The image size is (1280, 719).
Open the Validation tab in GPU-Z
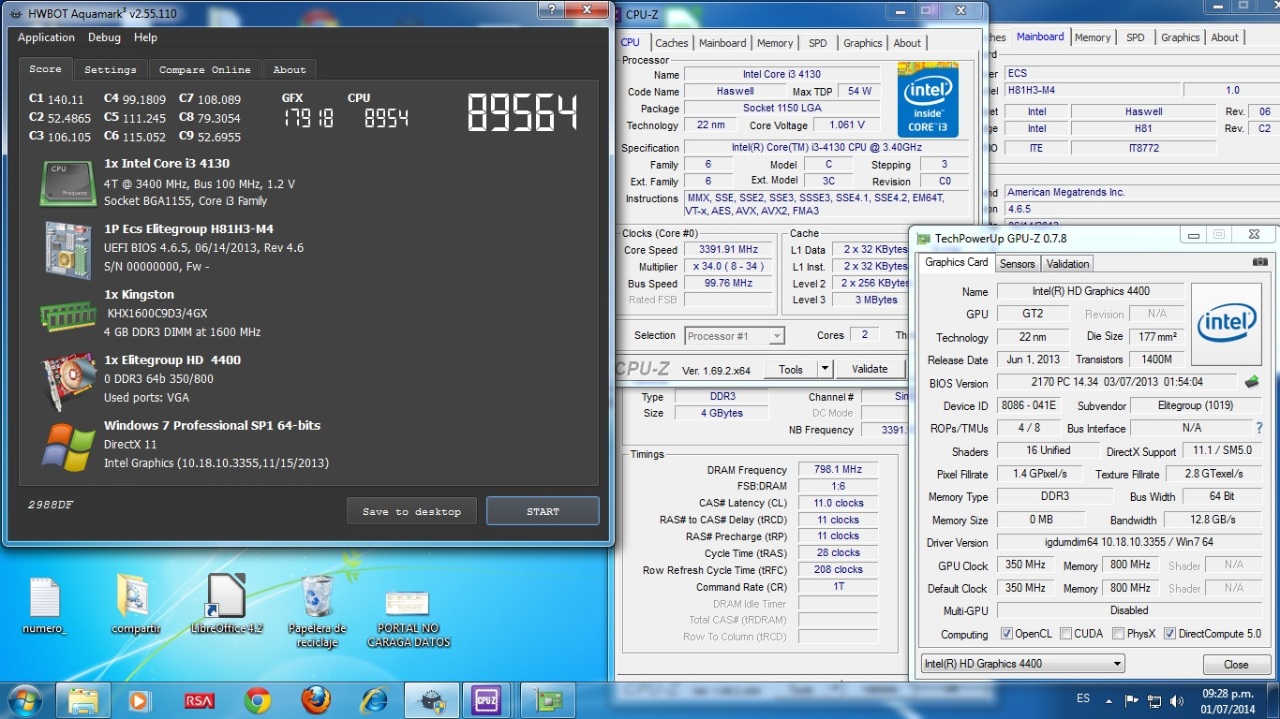click(1068, 264)
